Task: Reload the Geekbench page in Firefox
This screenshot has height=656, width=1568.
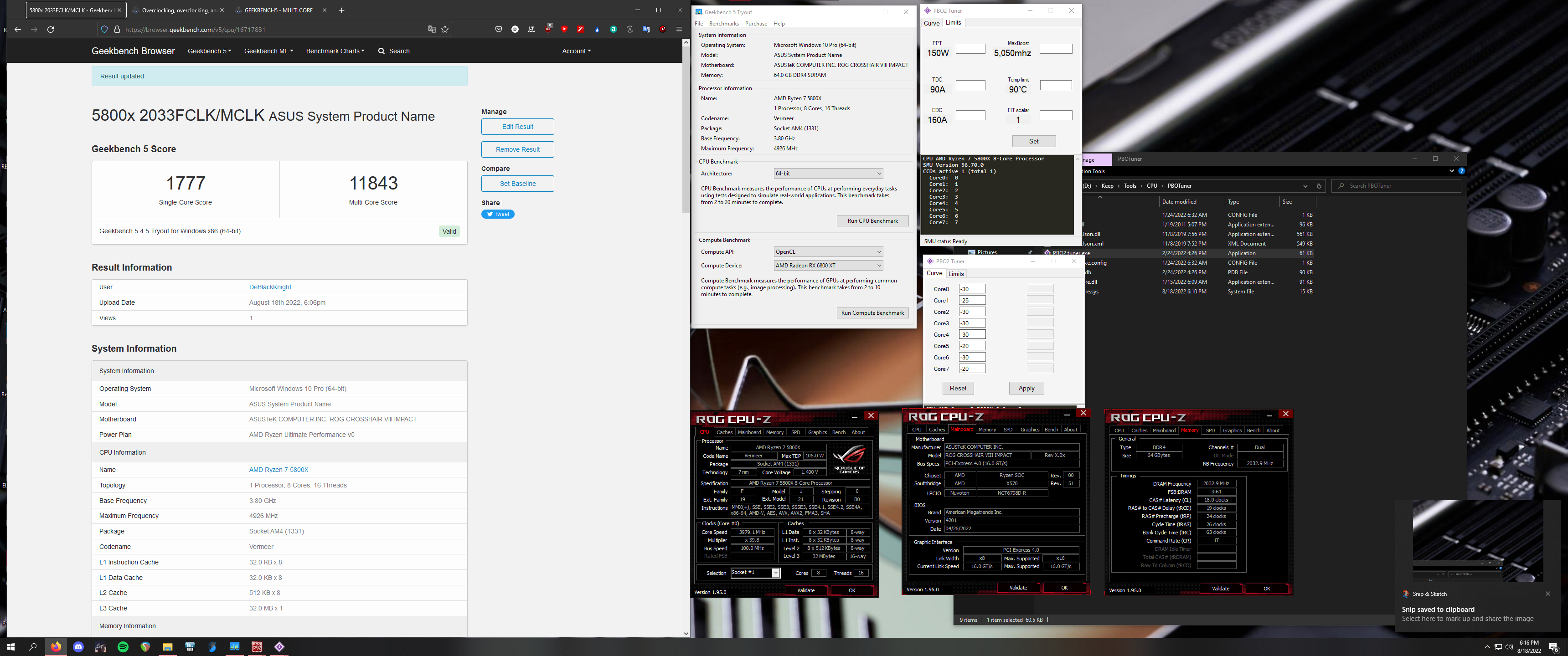Action: pos(51,29)
